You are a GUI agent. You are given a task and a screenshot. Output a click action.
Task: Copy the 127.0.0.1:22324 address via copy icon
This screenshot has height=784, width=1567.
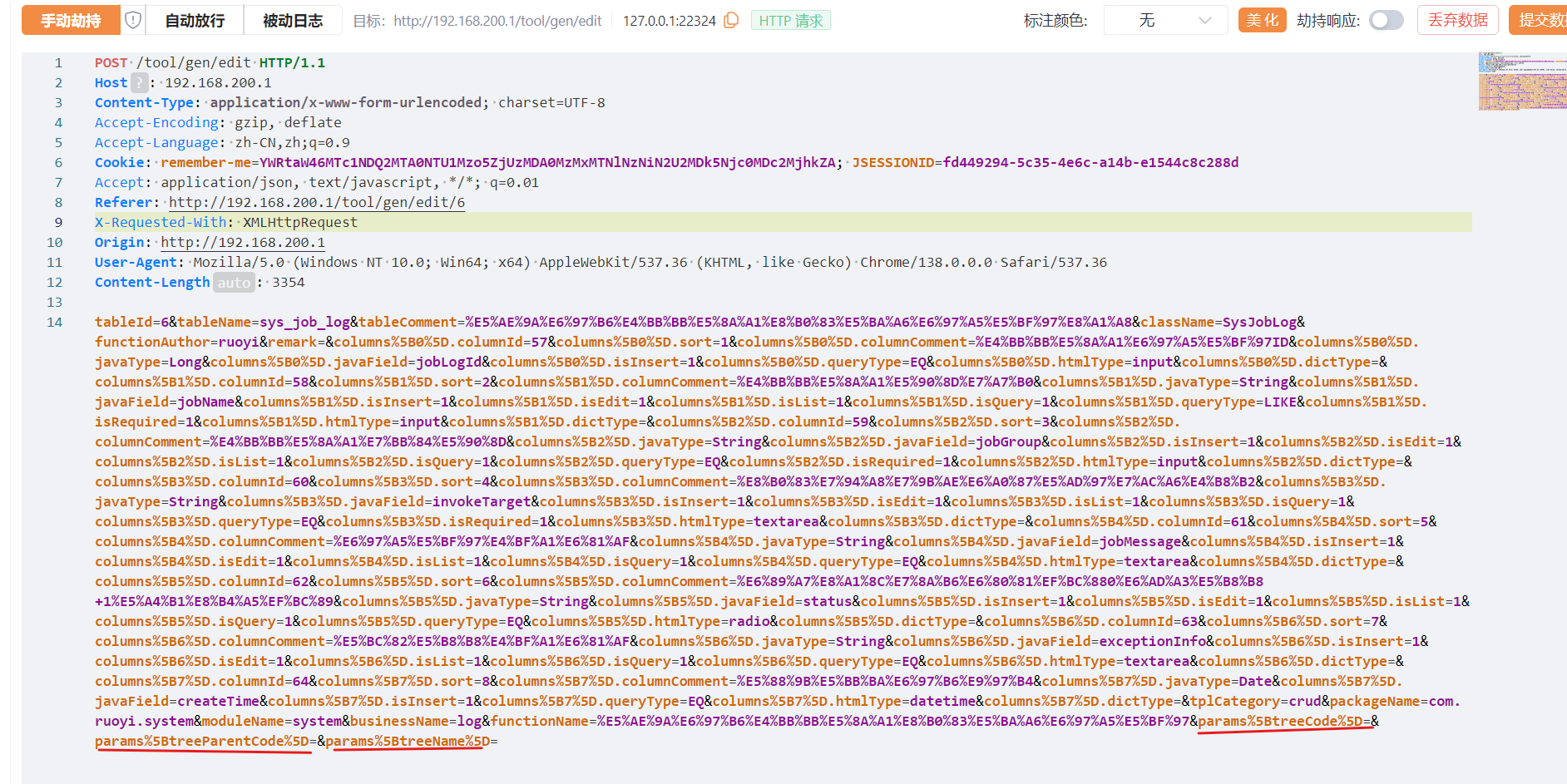point(731,20)
